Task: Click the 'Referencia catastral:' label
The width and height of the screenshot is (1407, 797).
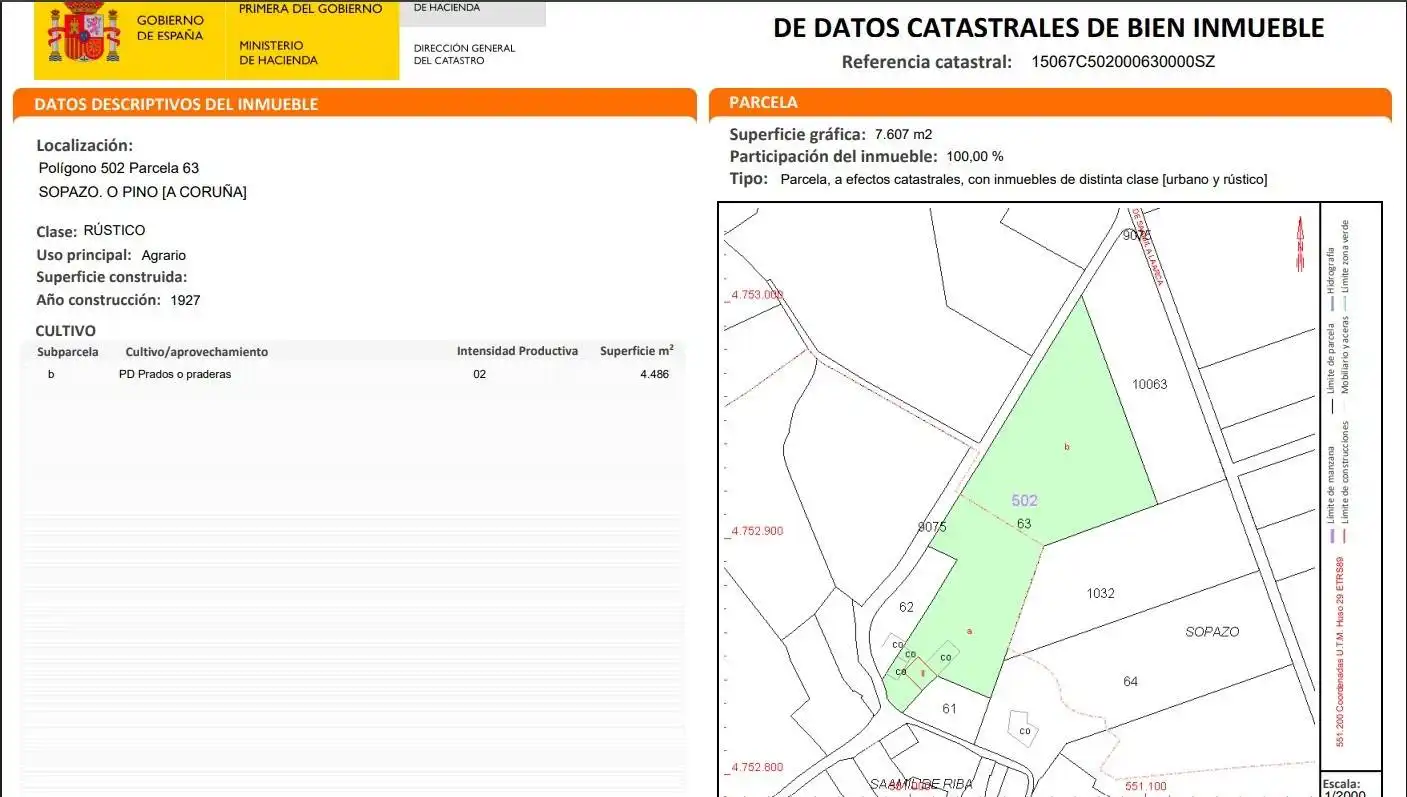Action: tap(927, 62)
